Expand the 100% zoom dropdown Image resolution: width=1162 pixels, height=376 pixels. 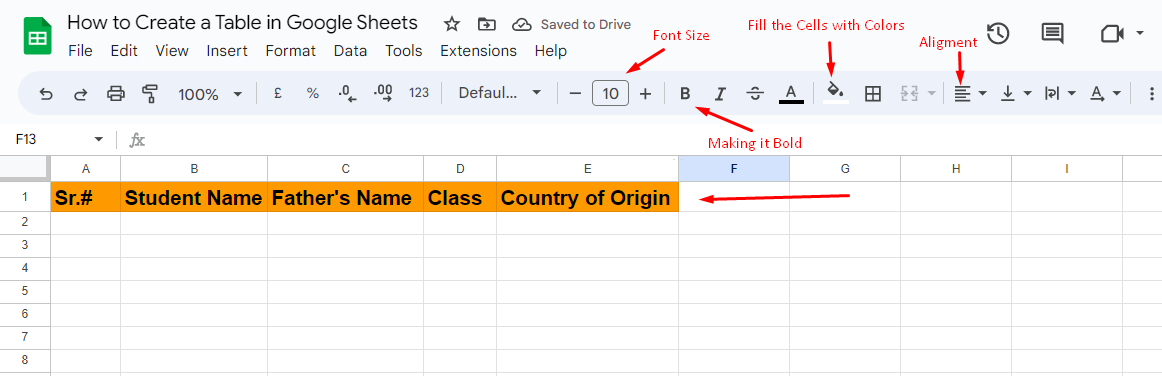click(210, 94)
